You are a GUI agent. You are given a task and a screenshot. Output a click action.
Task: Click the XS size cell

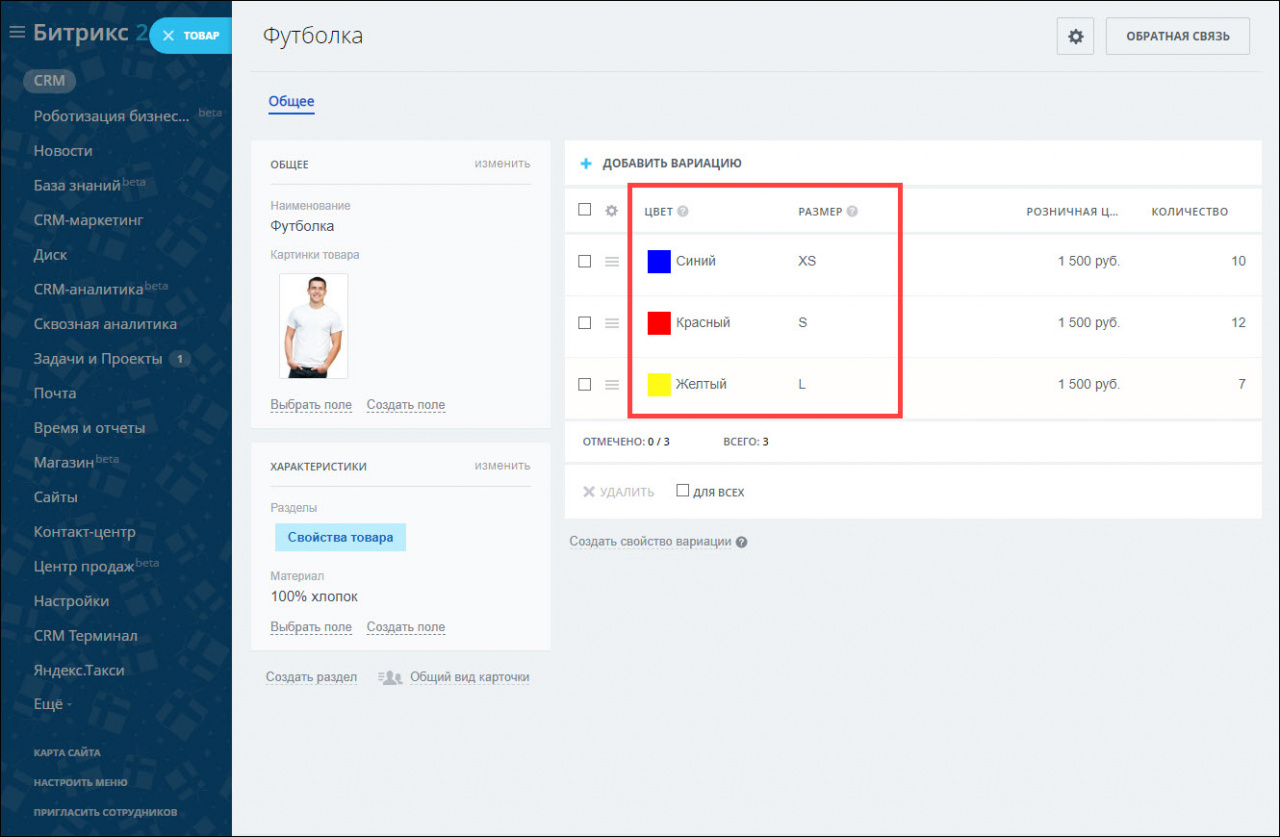(807, 261)
